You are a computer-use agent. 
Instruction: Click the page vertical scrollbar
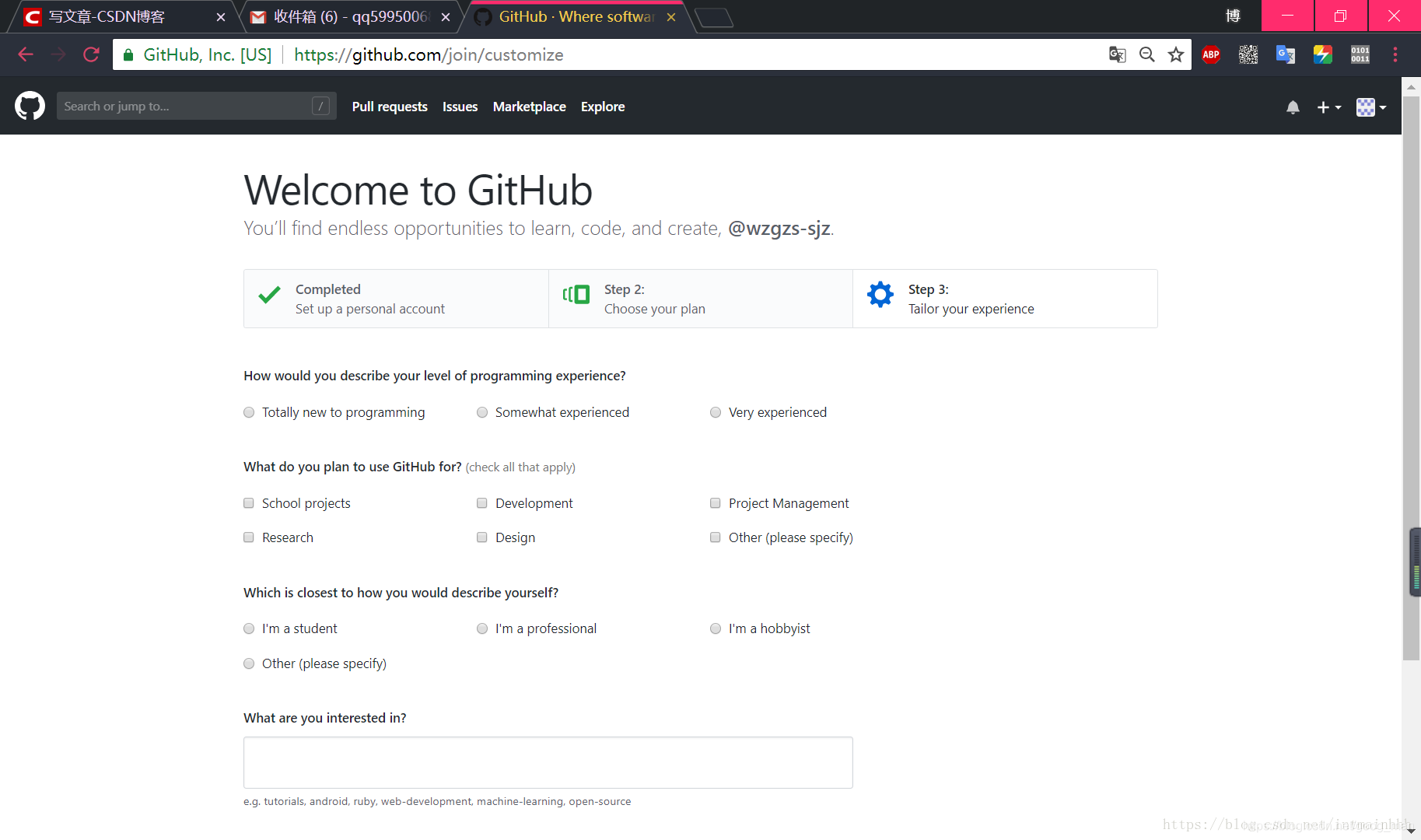(1411, 378)
